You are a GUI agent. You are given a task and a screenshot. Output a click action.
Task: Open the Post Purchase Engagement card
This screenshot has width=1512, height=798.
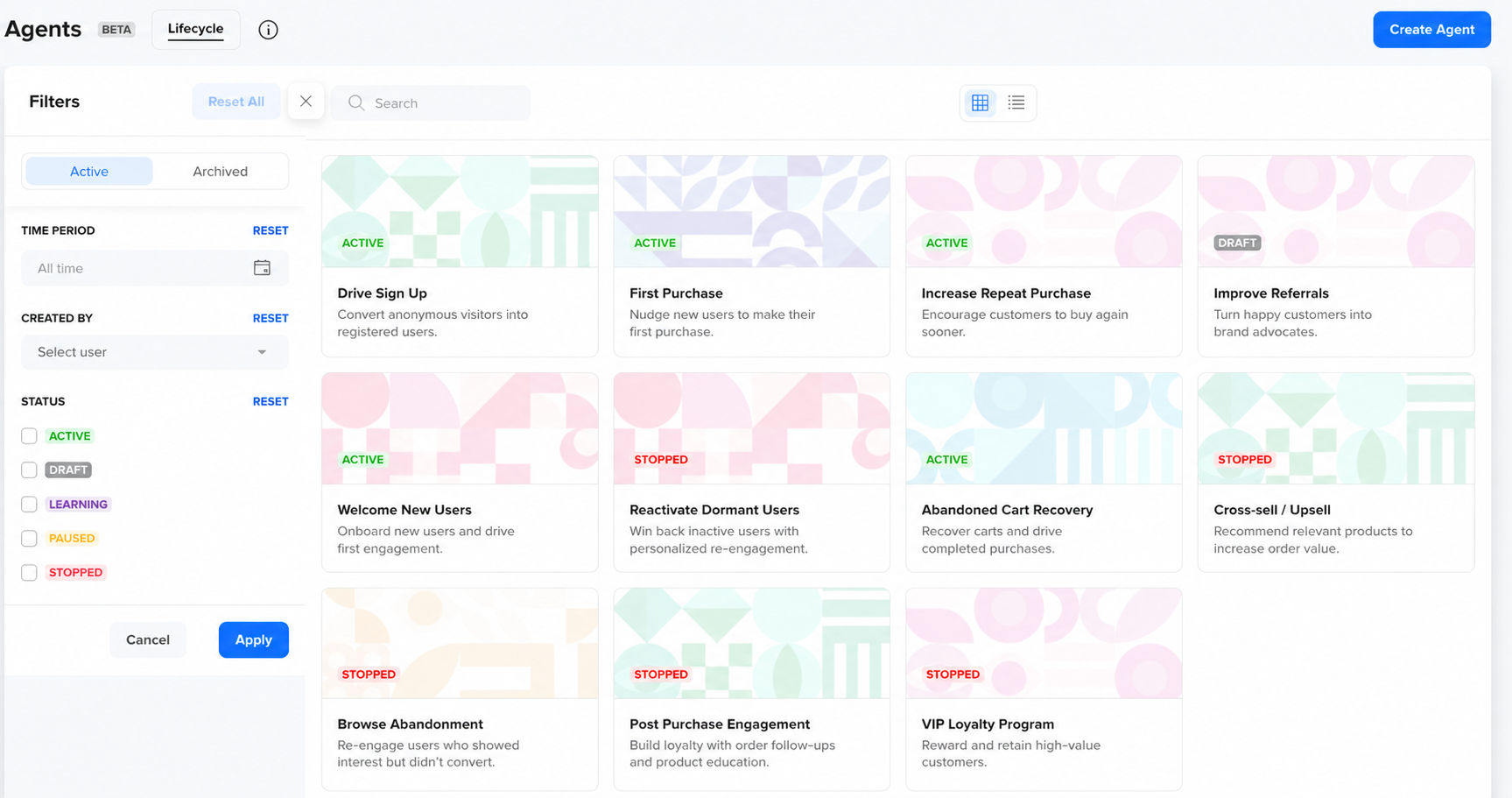pyautogui.click(x=752, y=689)
